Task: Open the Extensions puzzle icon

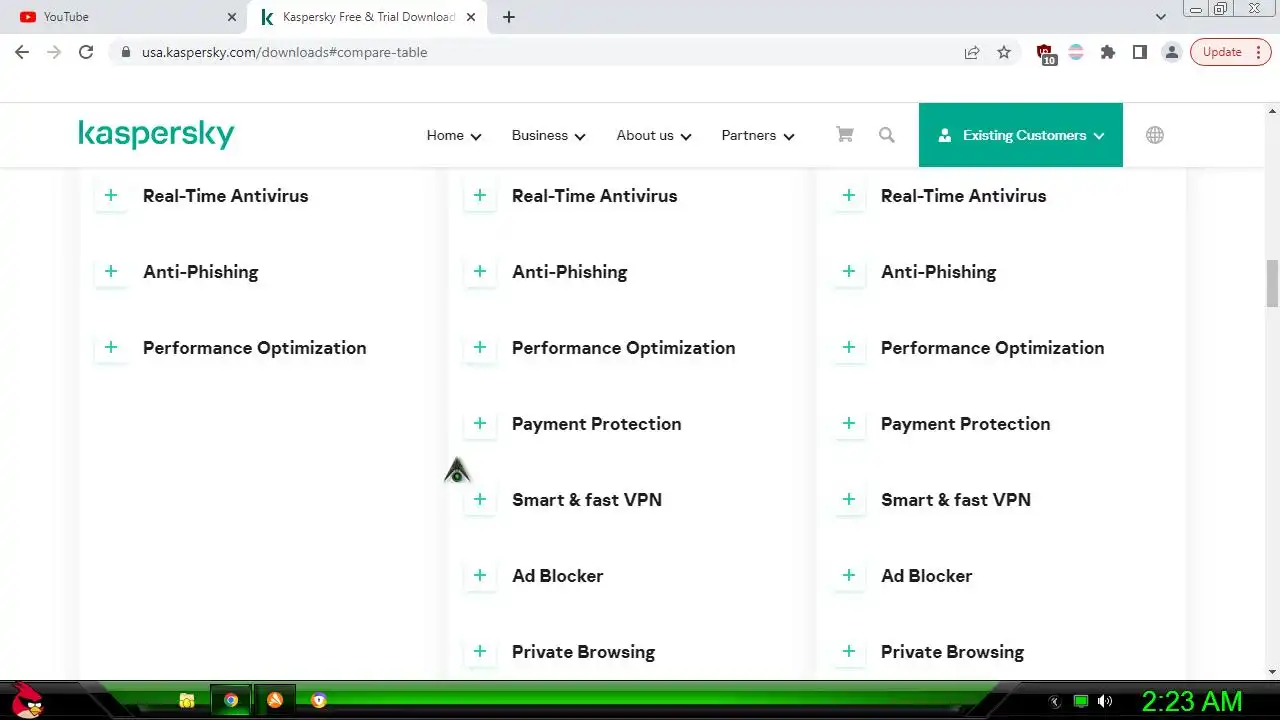Action: [1108, 52]
